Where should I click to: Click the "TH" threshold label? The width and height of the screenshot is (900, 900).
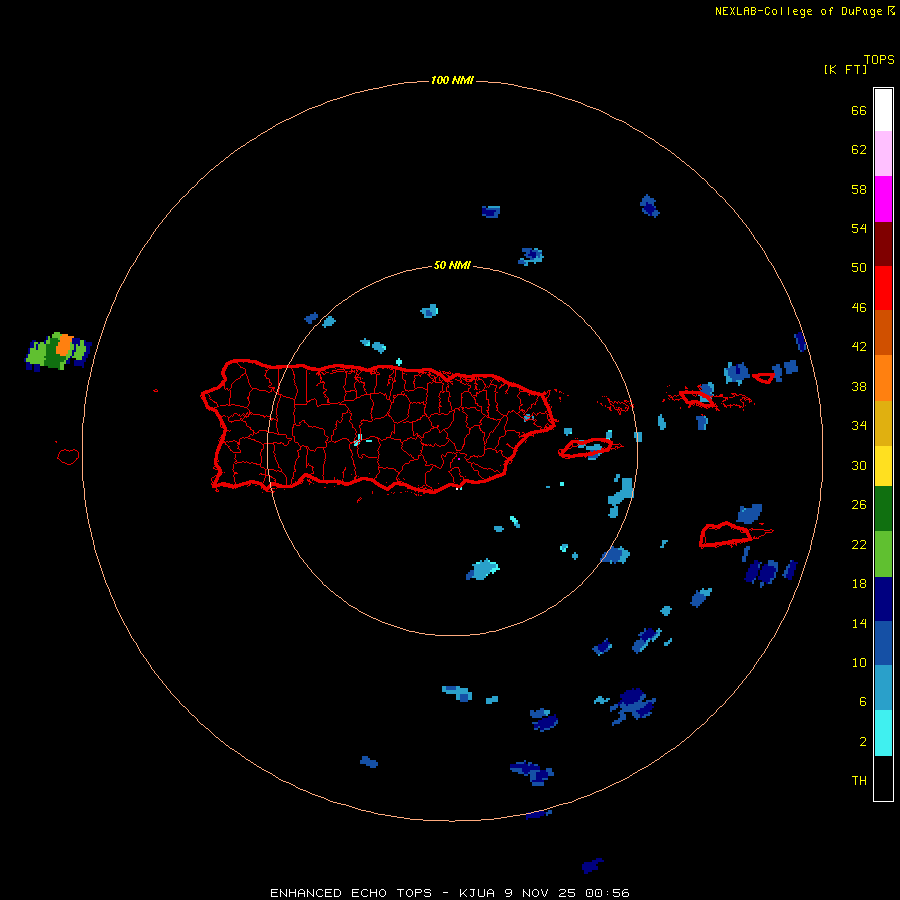(x=859, y=781)
